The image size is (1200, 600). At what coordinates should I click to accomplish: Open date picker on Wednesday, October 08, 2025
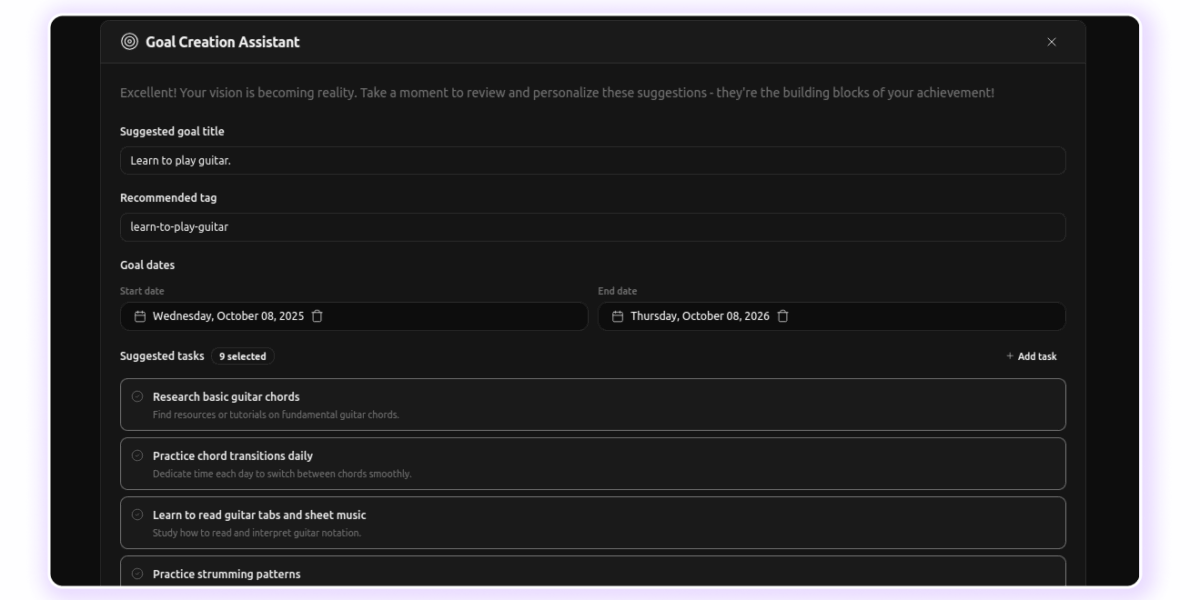tap(228, 317)
